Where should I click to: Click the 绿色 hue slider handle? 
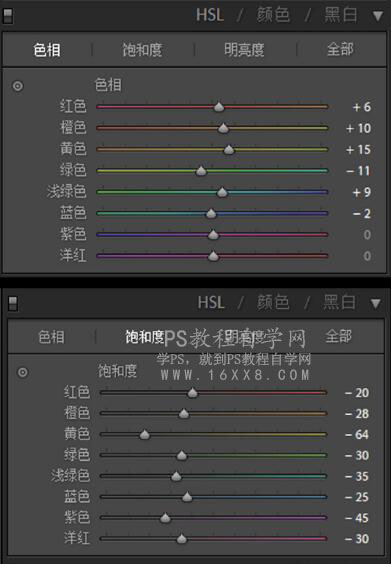[201, 171]
